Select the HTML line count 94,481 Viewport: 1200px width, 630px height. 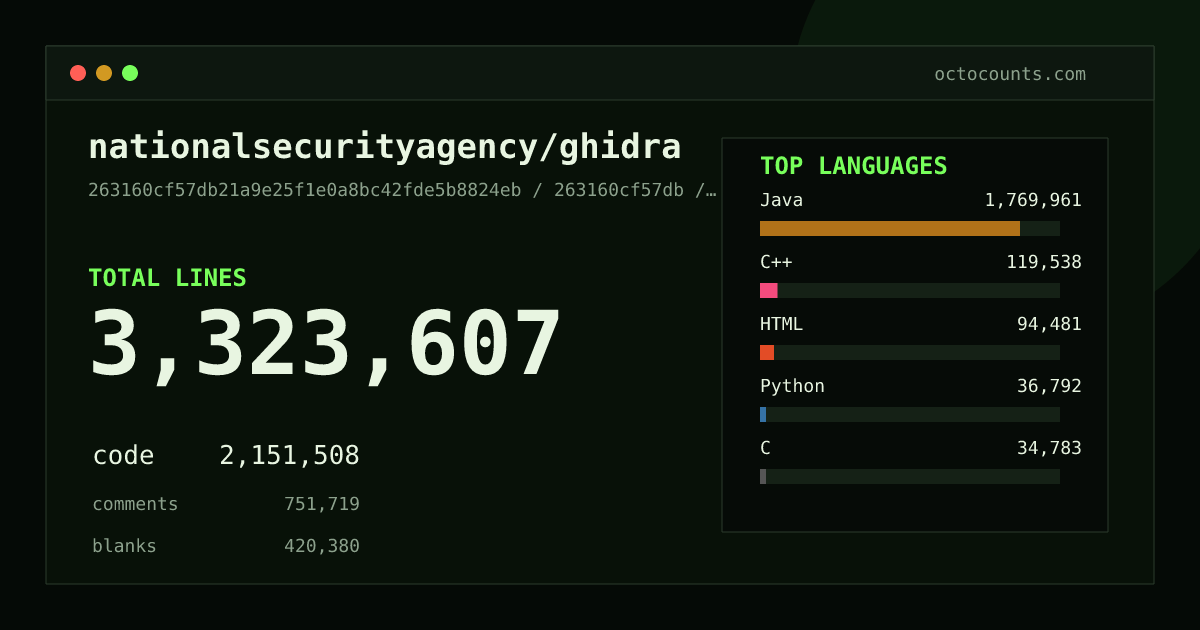tap(1049, 324)
